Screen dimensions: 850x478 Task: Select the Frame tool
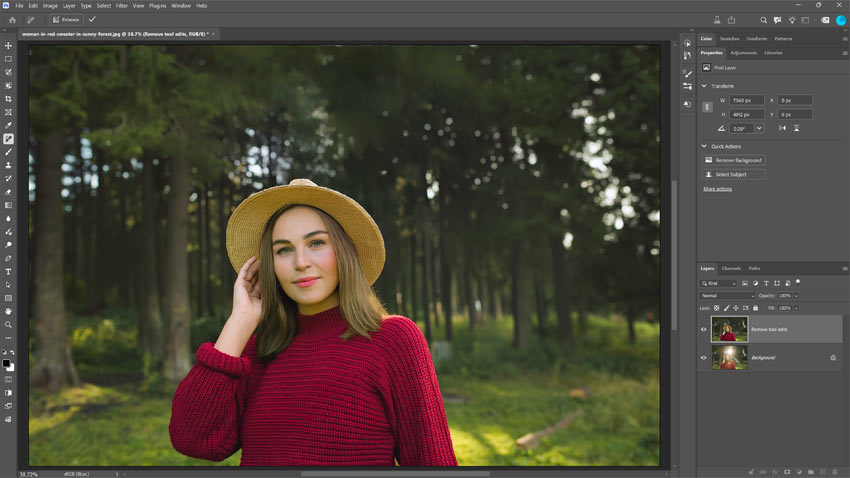8,112
